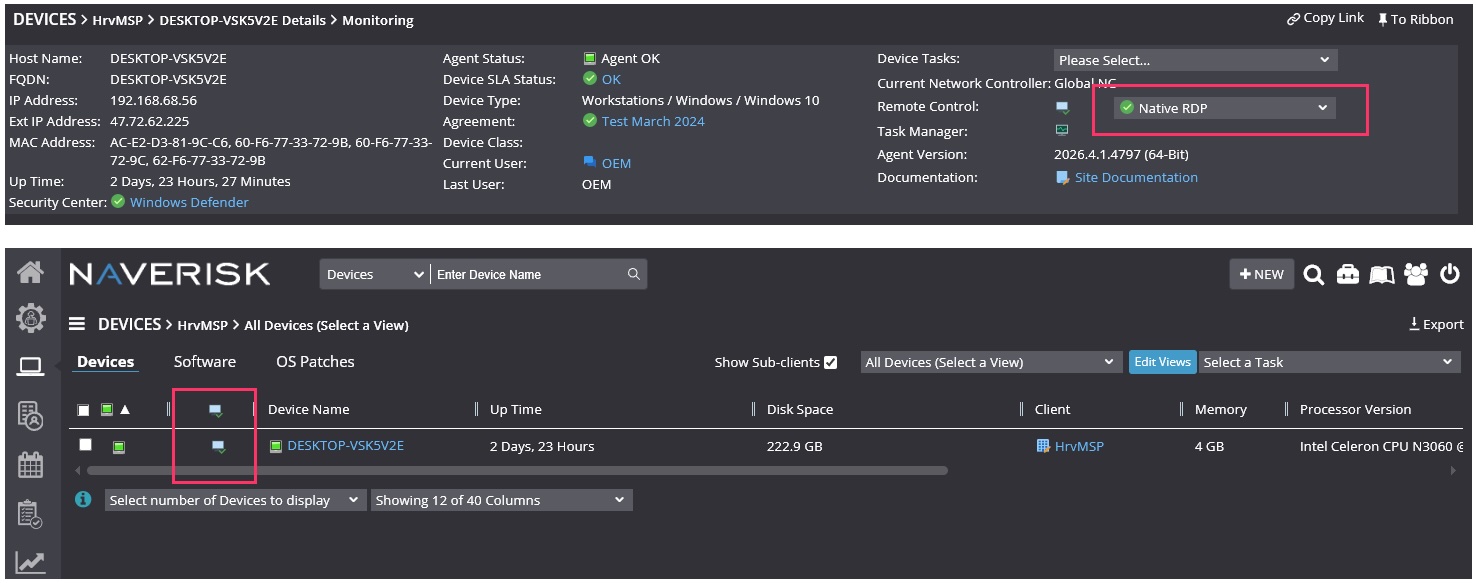Switch to the Software tab
1476x583 pixels.
pyautogui.click(x=205, y=362)
